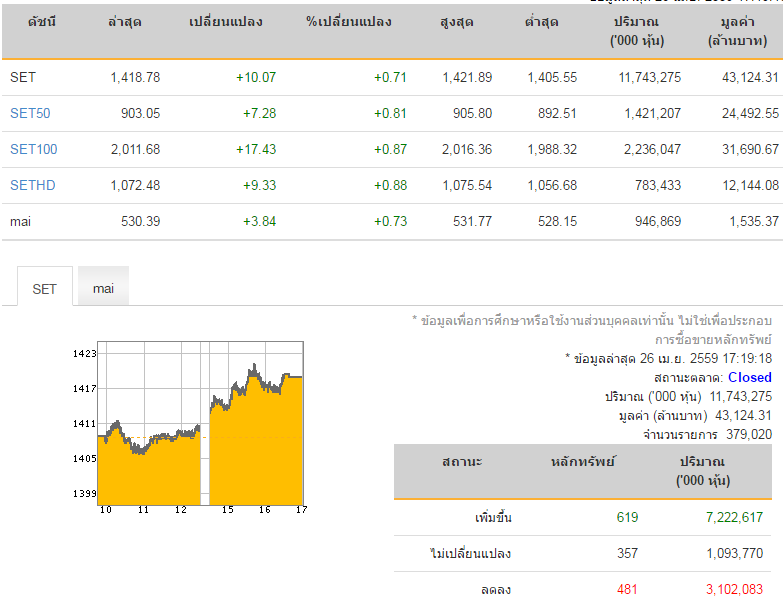Click the mai row name in the index table
Viewport: 783px width, 600px height.
pyautogui.click(x=21, y=221)
